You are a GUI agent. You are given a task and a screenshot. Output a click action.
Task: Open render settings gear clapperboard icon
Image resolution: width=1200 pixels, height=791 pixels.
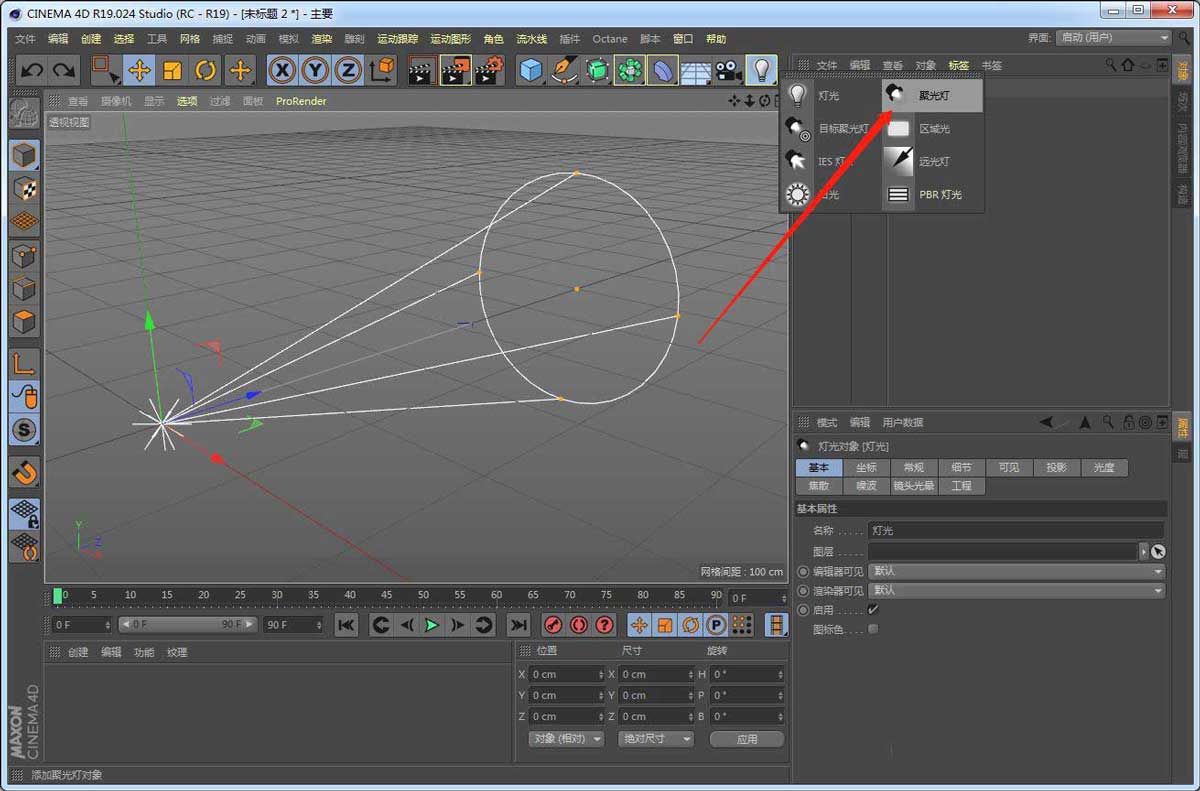tap(489, 70)
